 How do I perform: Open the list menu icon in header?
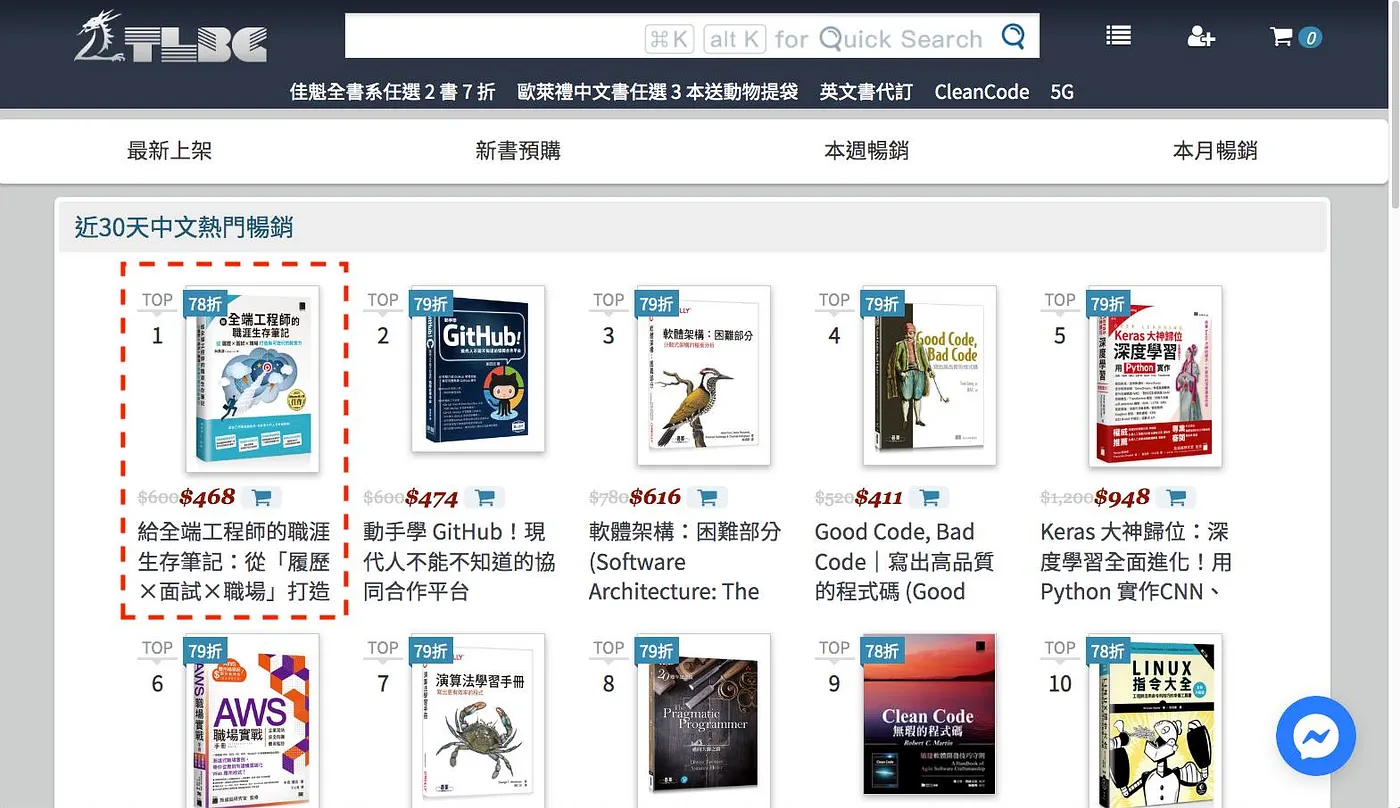point(1118,36)
